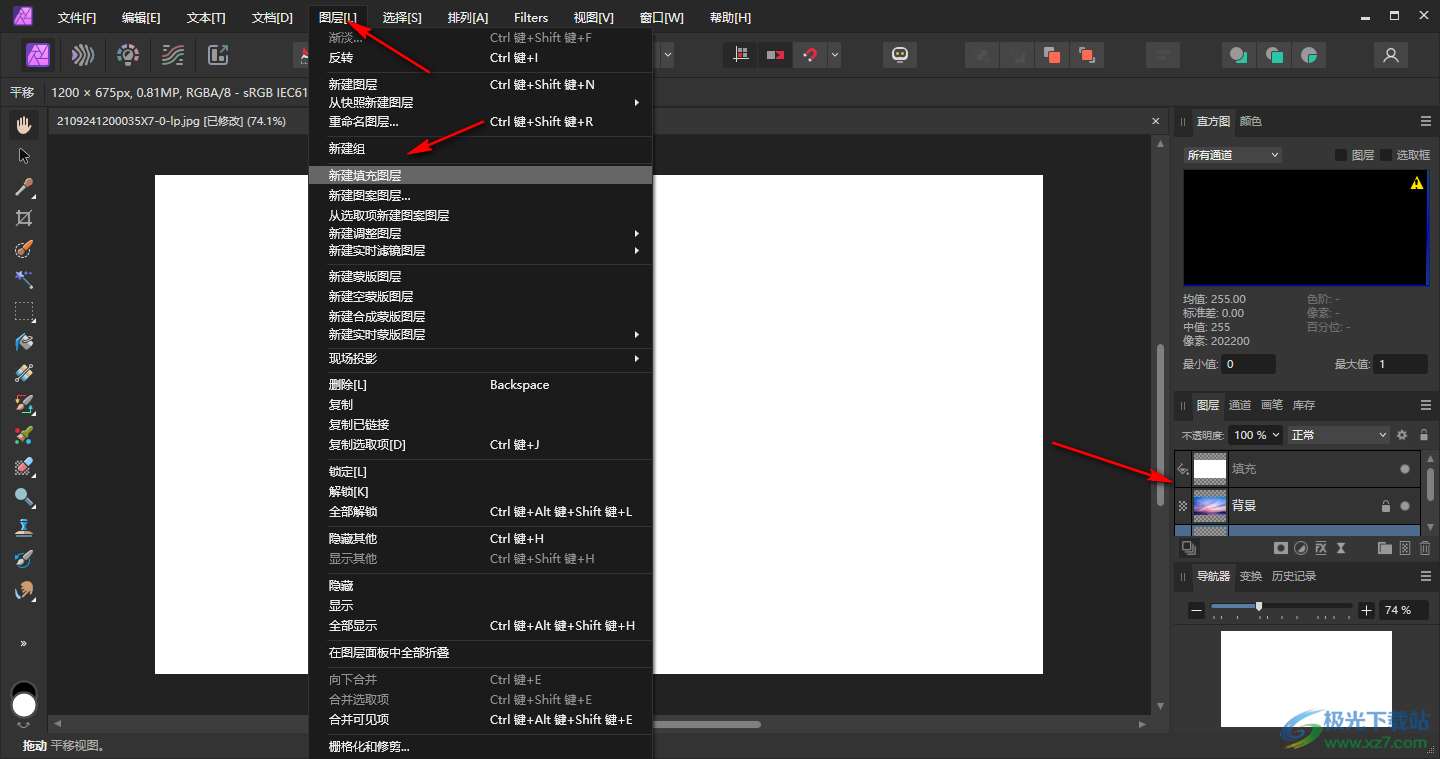Image resolution: width=1440 pixels, height=759 pixels.
Task: Enable the 选取框 checkbox in histogram
Action: [x=1386, y=155]
